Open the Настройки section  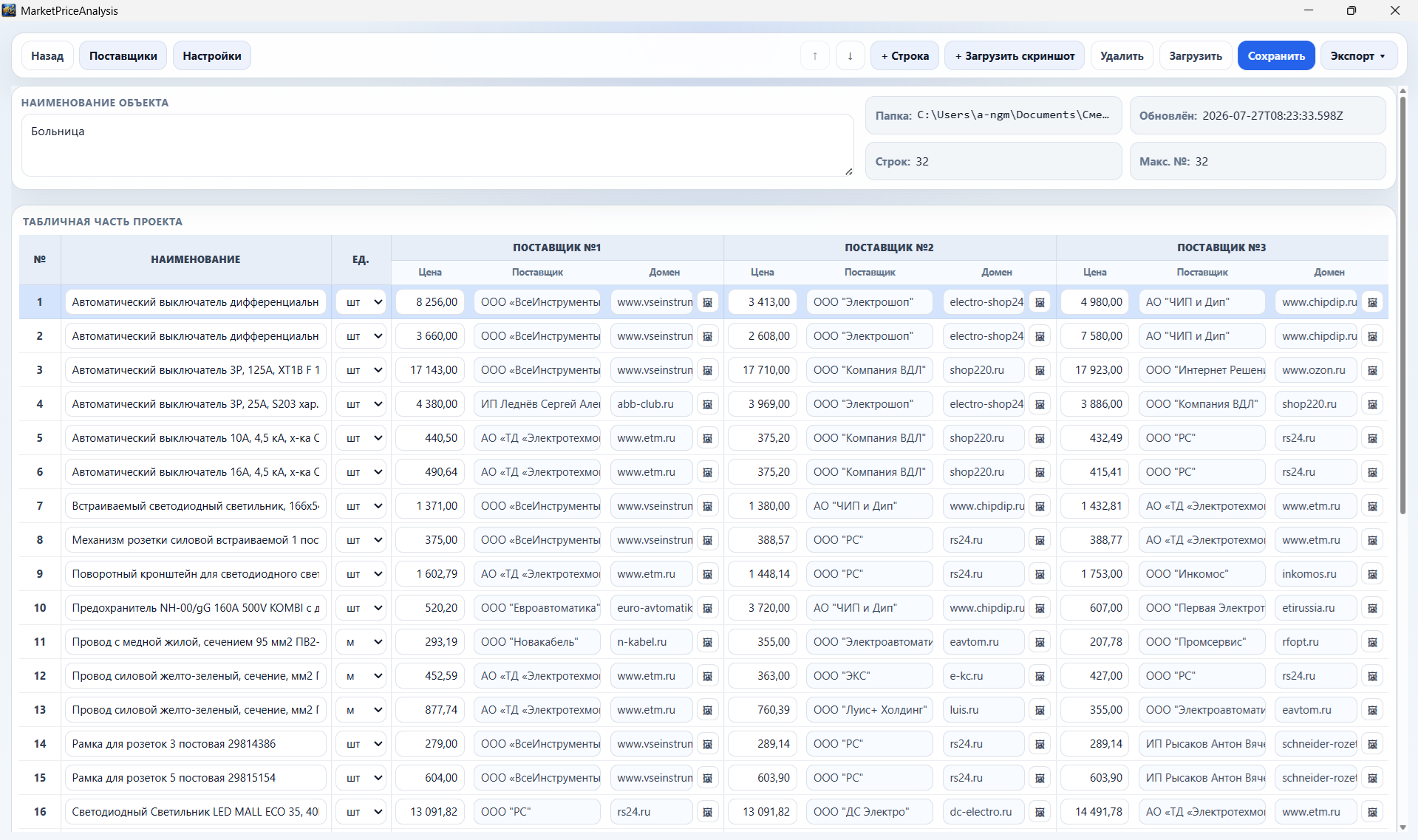point(212,56)
